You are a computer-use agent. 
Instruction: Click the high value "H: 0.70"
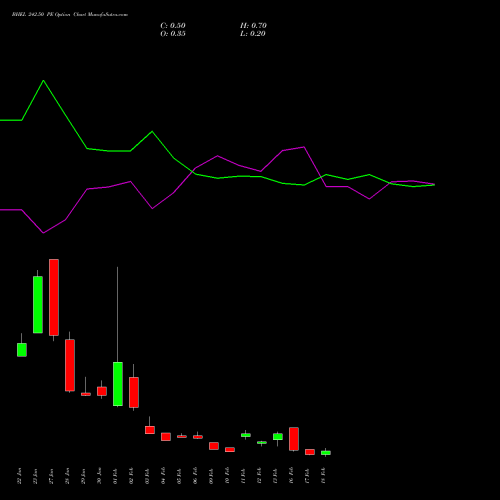(253, 26)
